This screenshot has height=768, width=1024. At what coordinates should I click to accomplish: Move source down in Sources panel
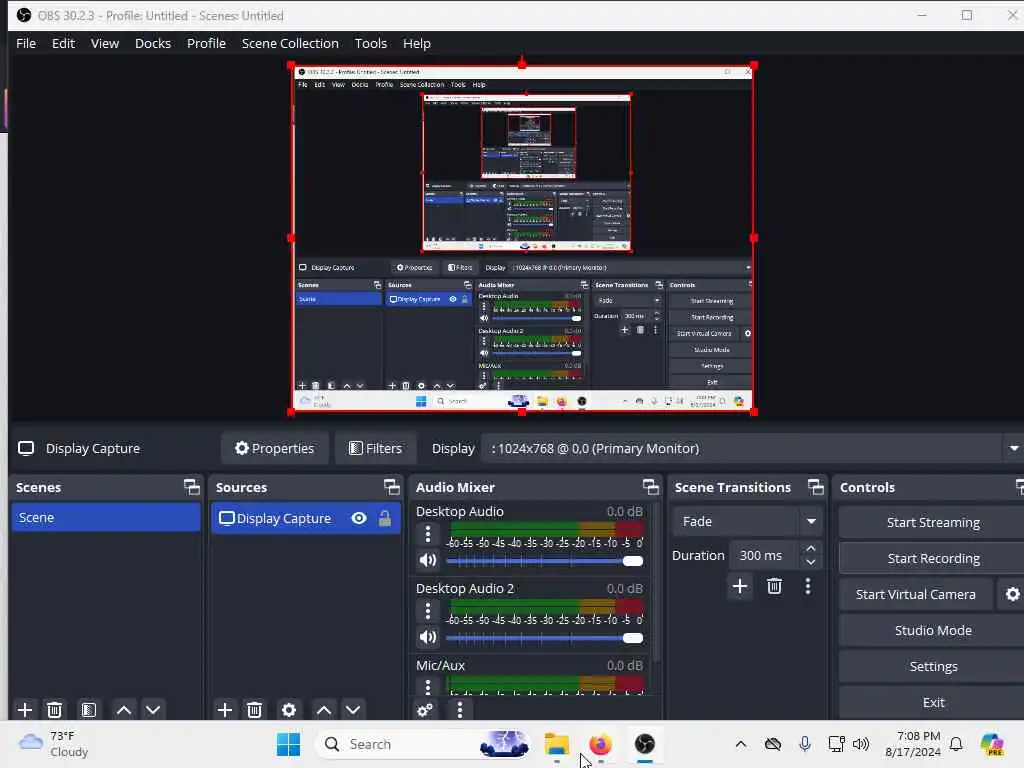[353, 709]
